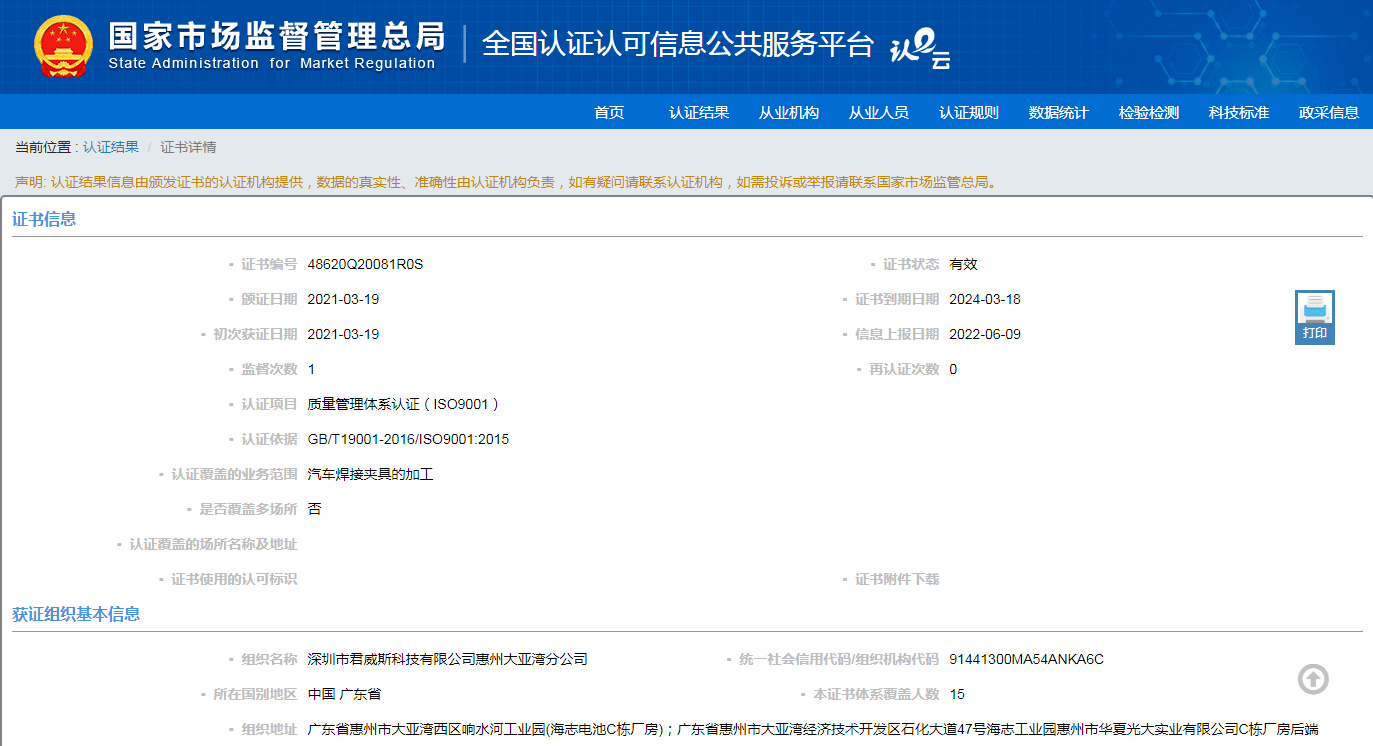Click the print (打印) icon
This screenshot has height=746, width=1373.
[x=1314, y=317]
